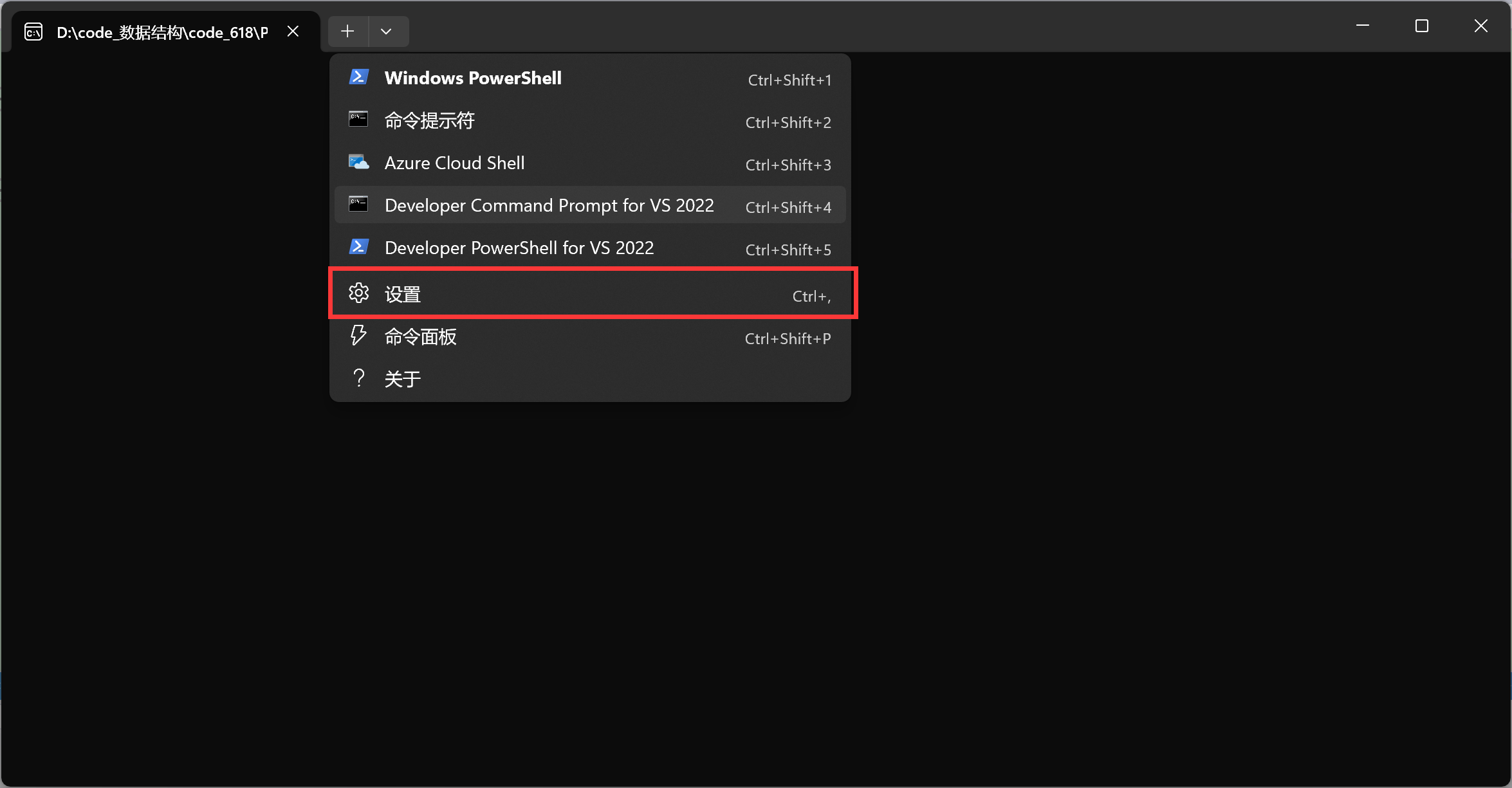Close the D:\code tab

(x=293, y=32)
